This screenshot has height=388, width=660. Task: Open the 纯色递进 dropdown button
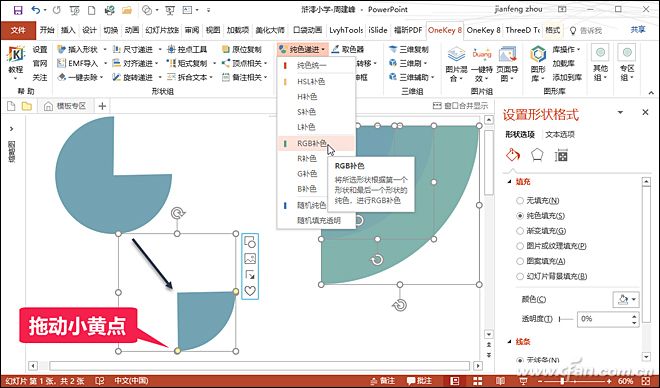302,50
